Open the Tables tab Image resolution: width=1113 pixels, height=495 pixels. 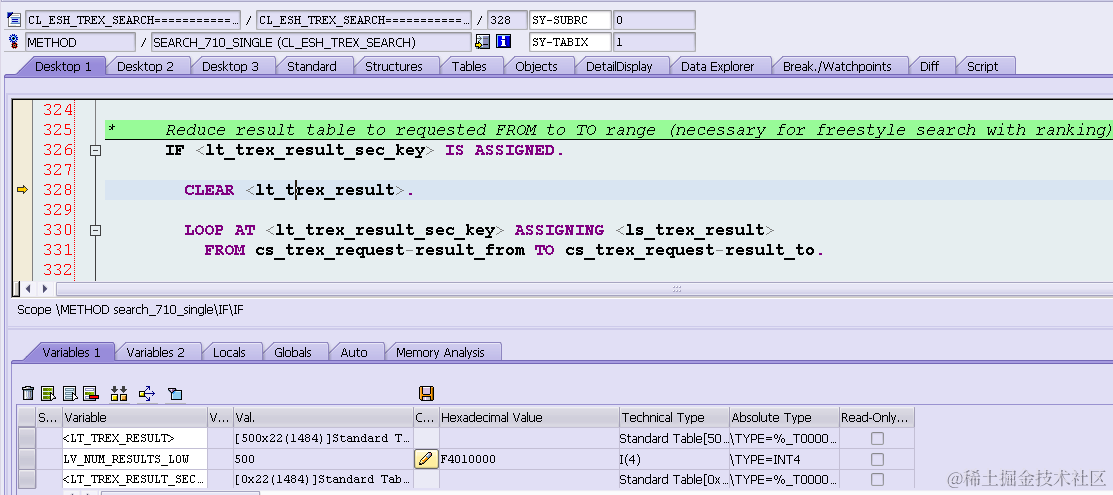coord(469,66)
